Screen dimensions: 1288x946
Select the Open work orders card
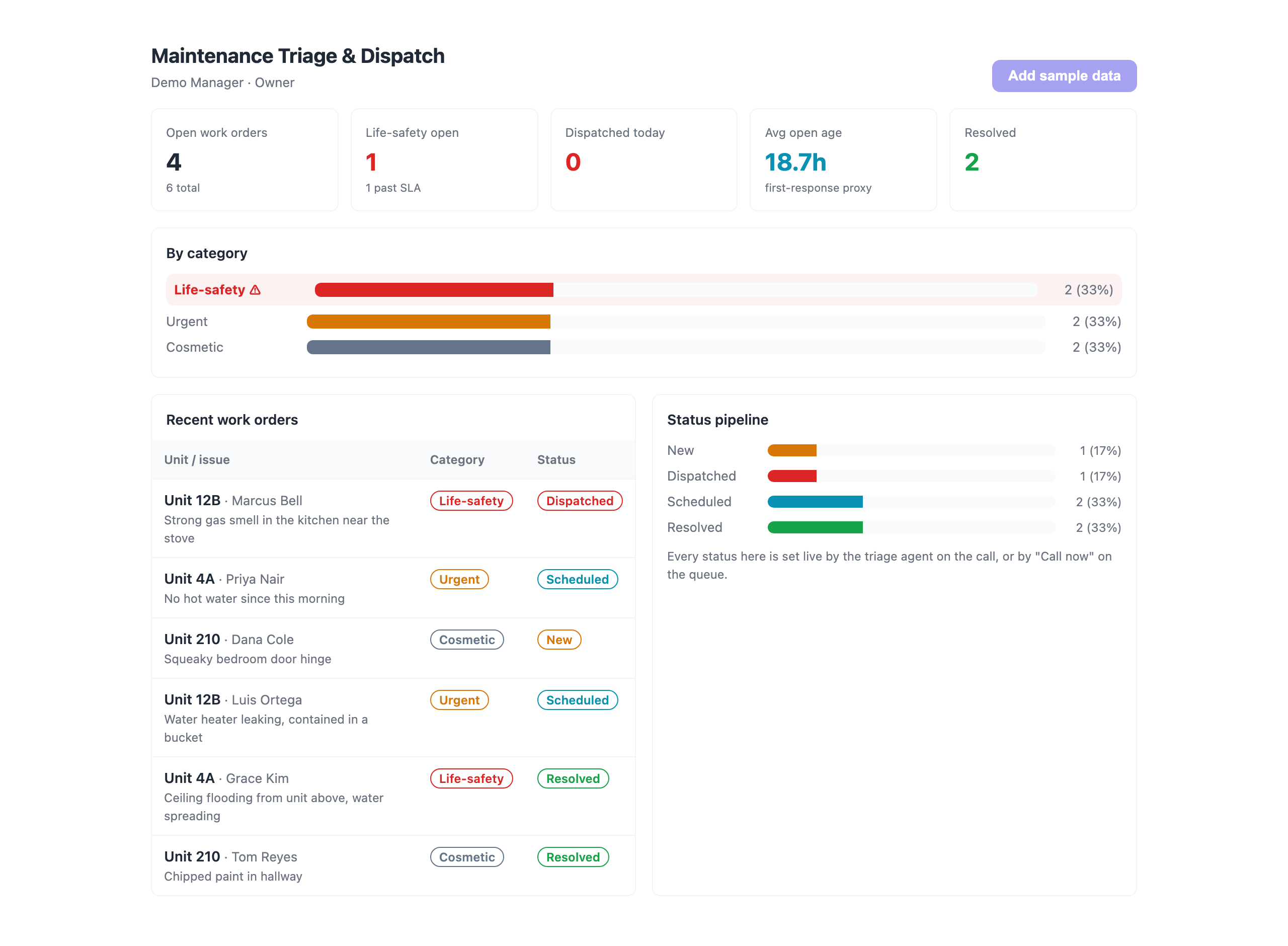tap(245, 160)
